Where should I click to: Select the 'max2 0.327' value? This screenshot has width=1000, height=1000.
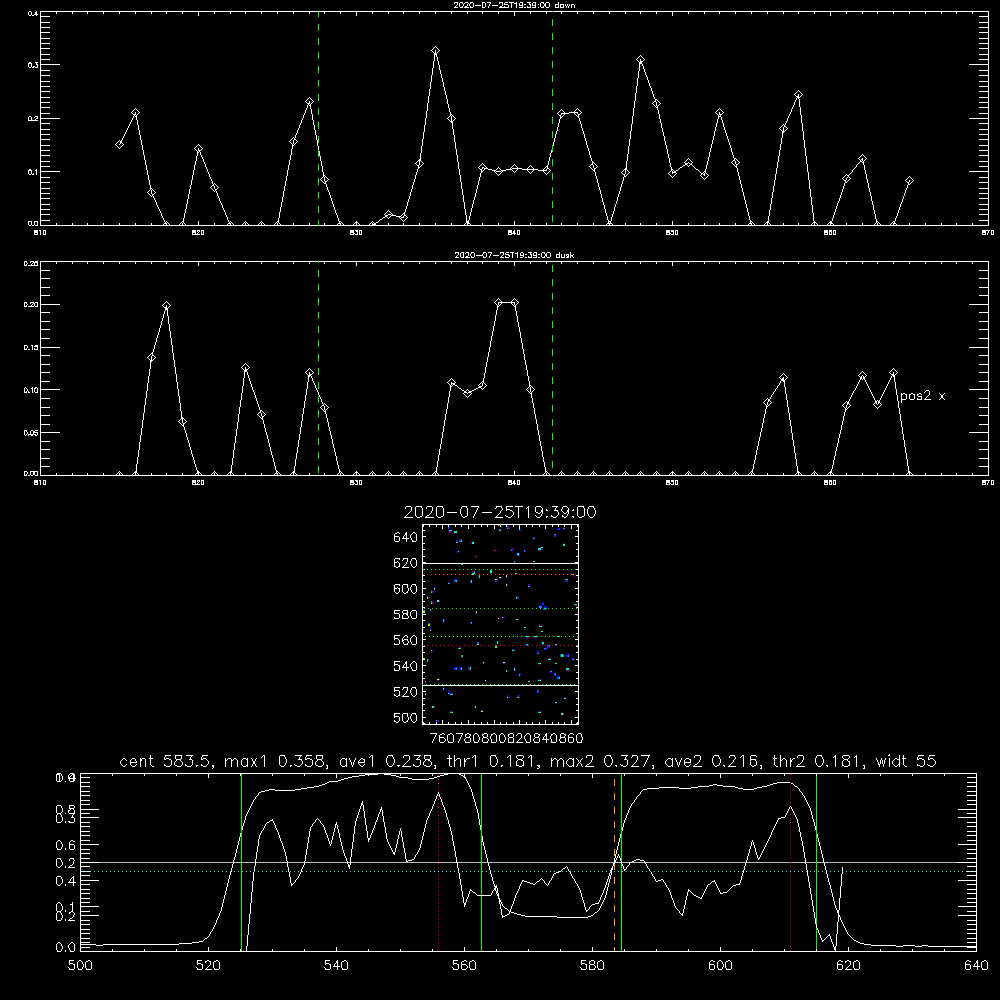(601, 761)
